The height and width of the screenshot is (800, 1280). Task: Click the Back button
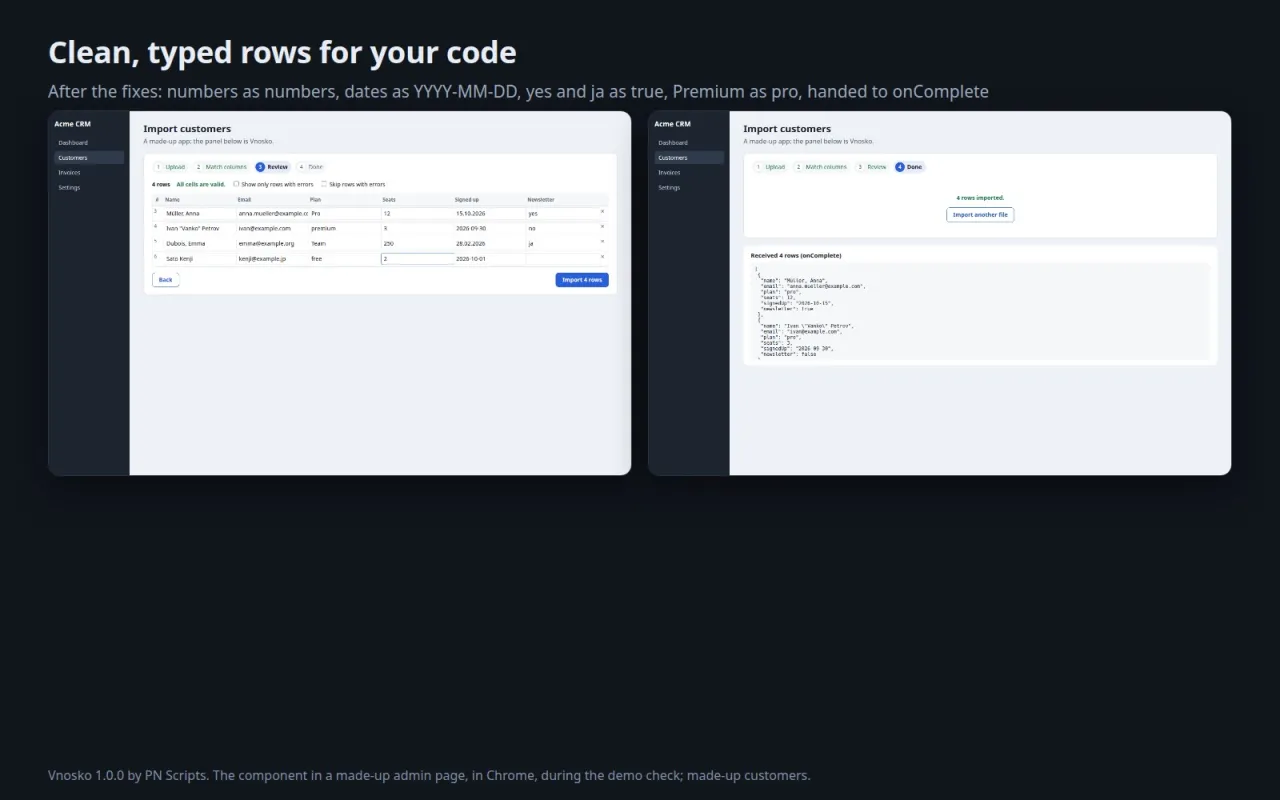(166, 280)
